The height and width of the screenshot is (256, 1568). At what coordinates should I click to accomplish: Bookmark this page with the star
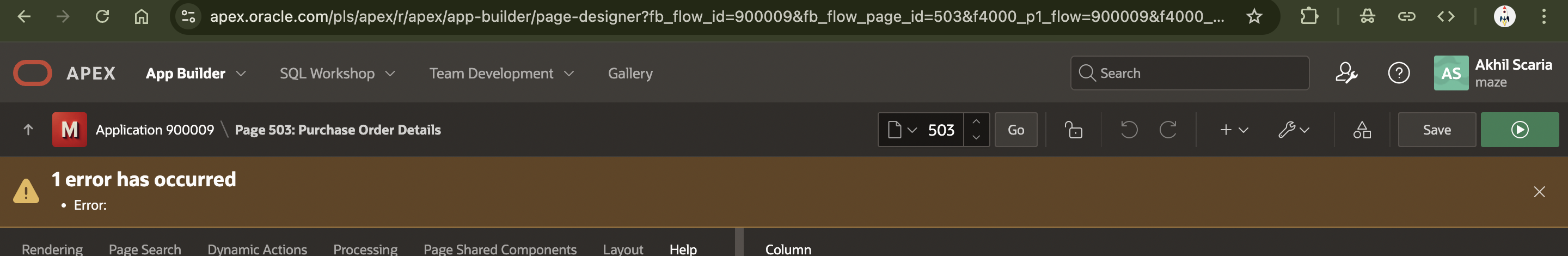click(1254, 16)
